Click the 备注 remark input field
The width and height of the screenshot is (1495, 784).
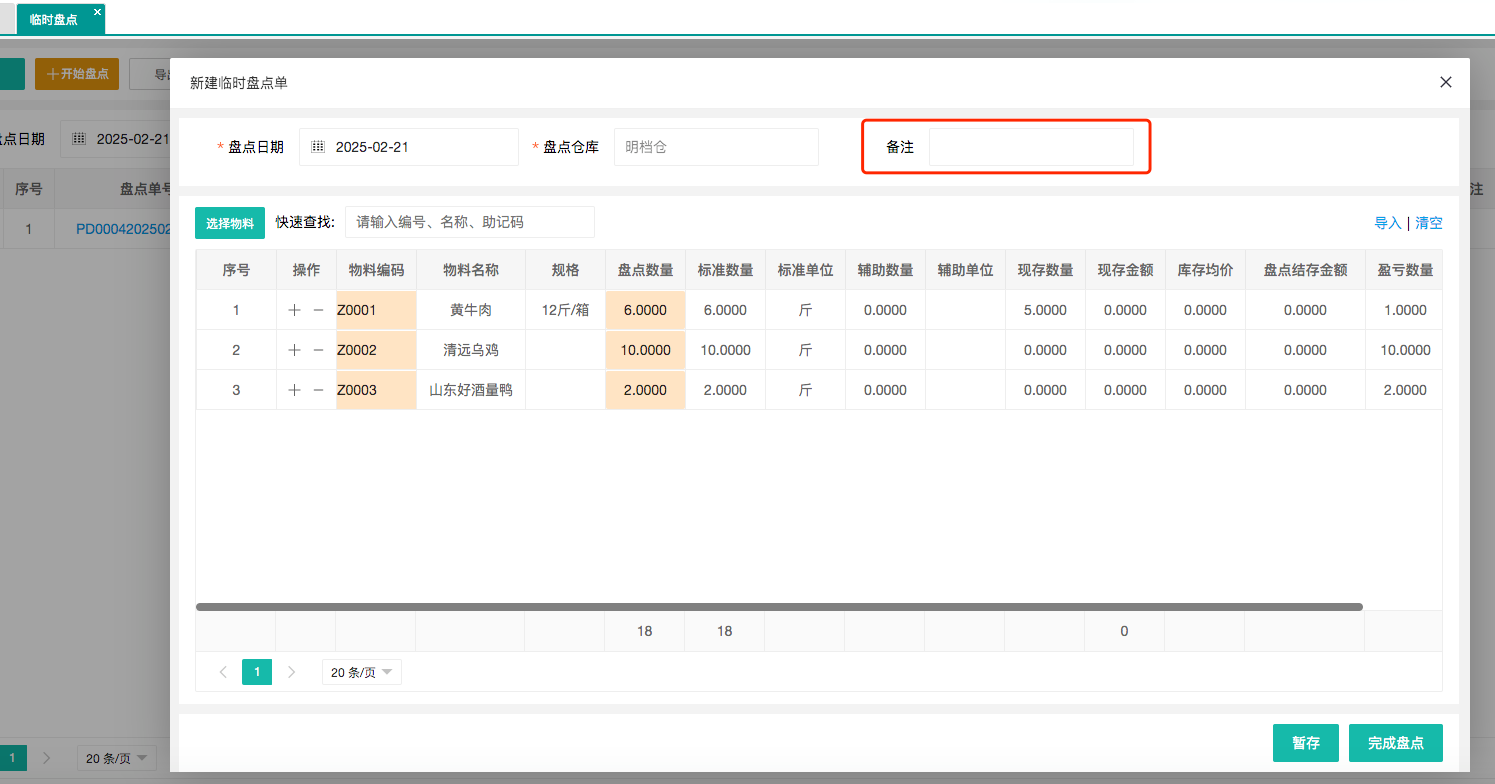pyautogui.click(x=1031, y=147)
